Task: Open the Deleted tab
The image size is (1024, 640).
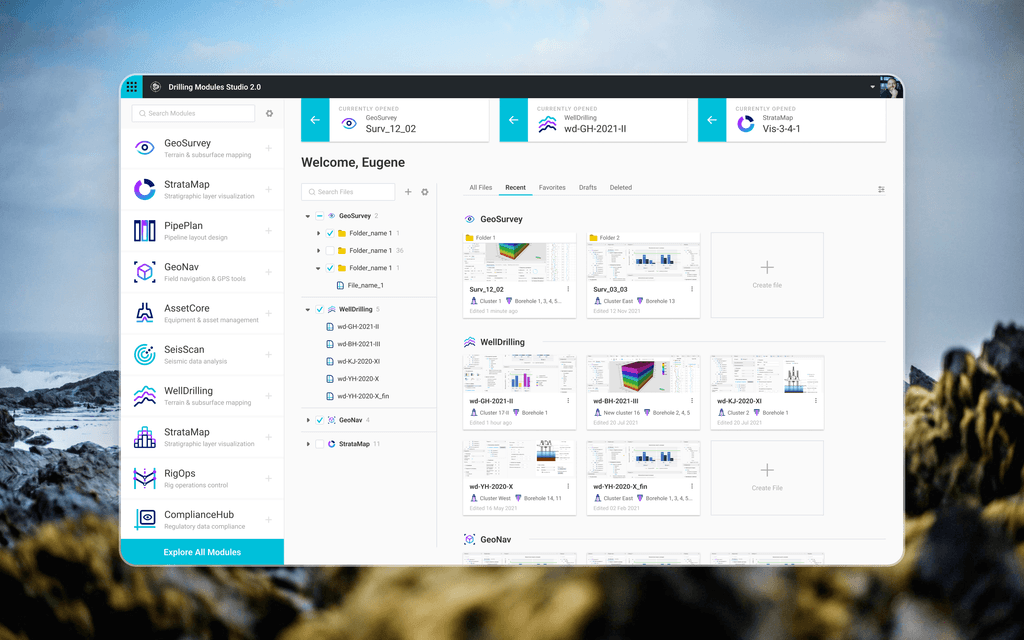Action: [620, 187]
